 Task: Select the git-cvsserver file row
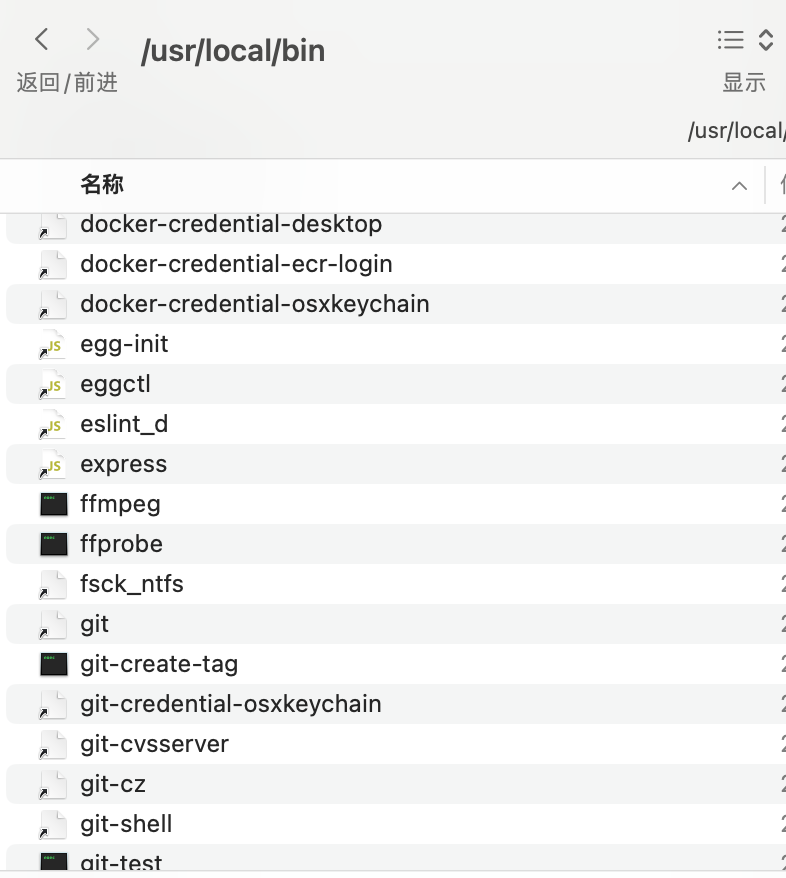click(x=154, y=744)
